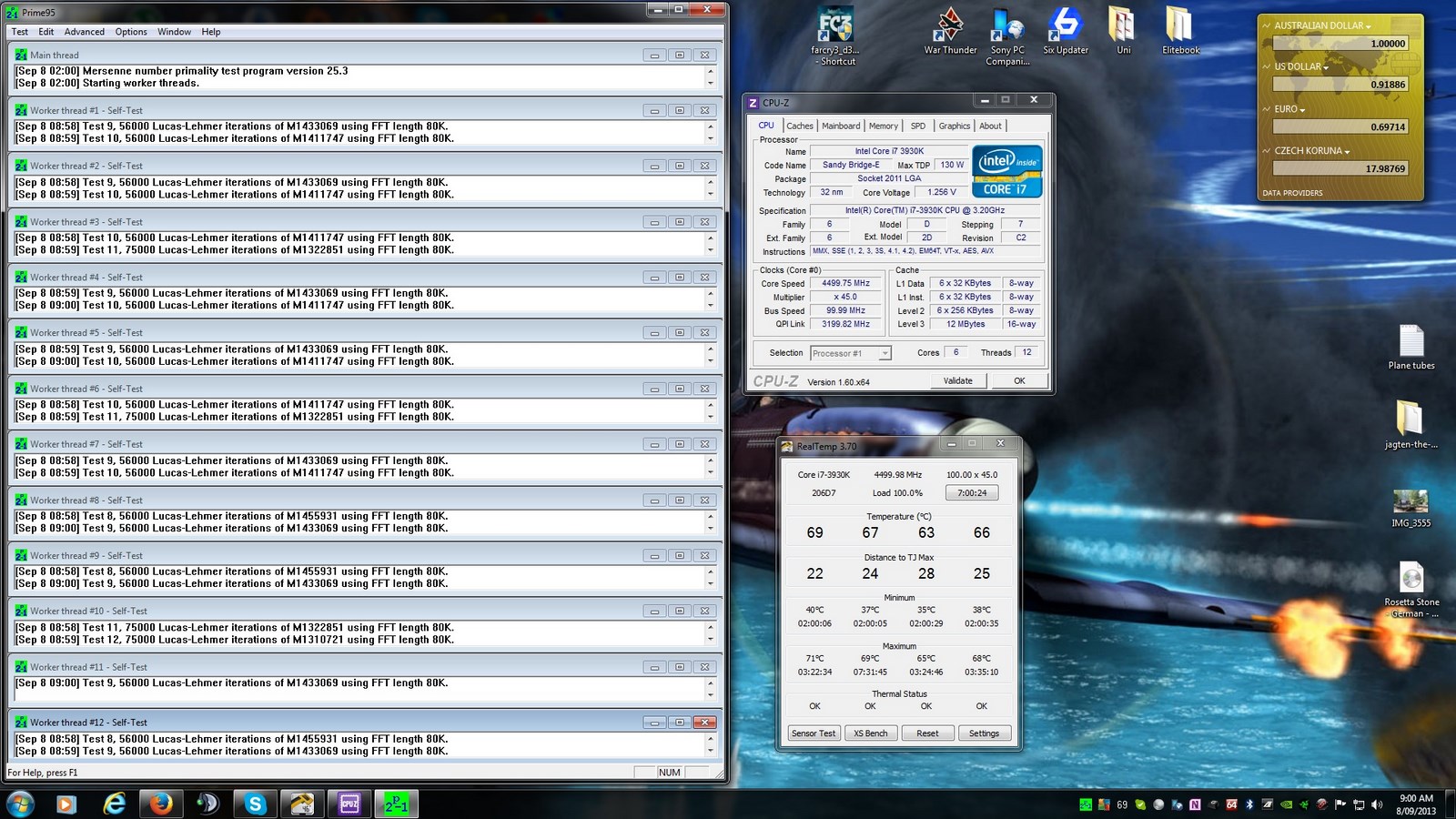Image resolution: width=1456 pixels, height=819 pixels.
Task: Click the volume speaker icon in system tray
Action: 1377,804
